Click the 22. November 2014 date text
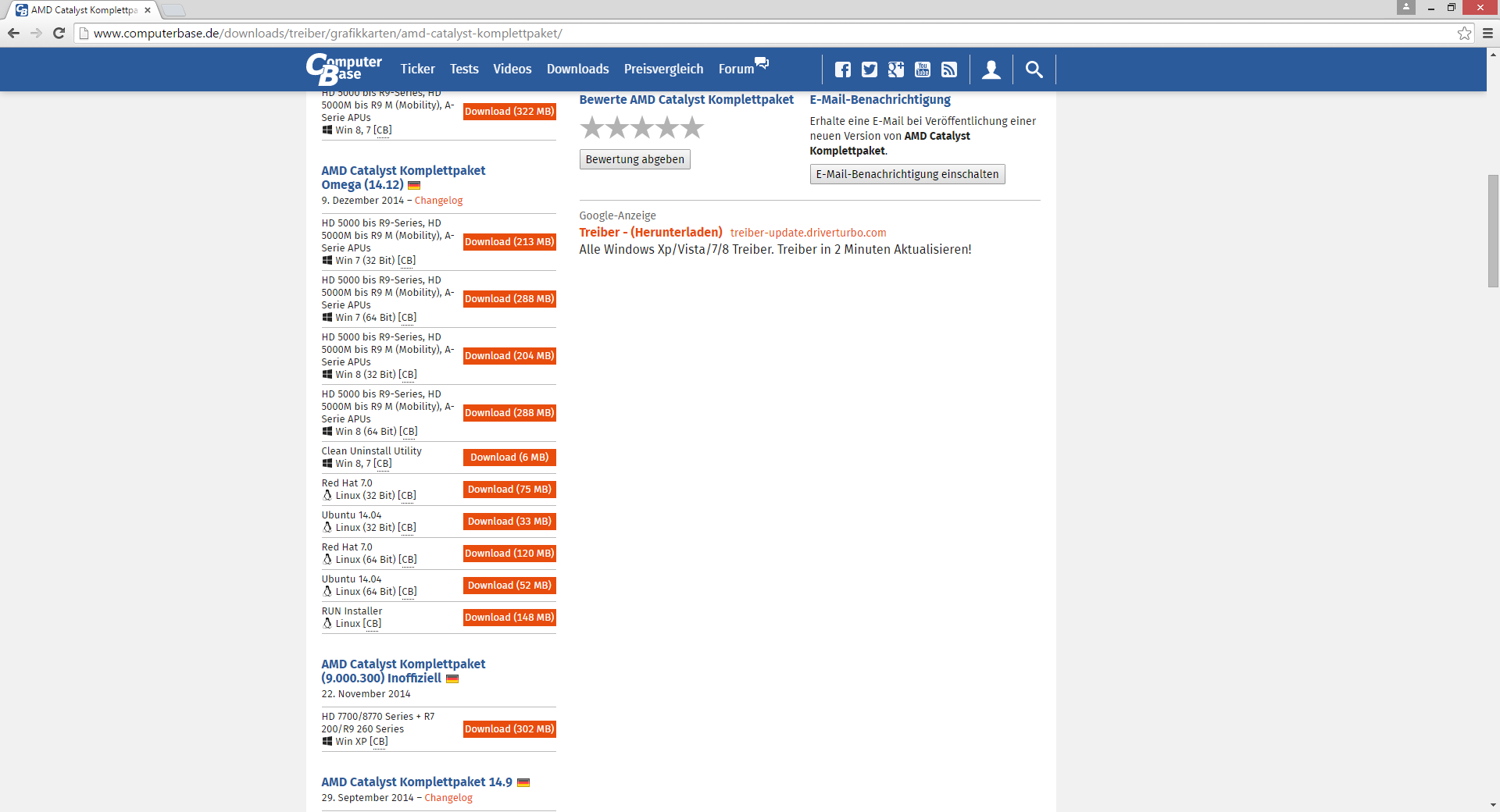This screenshot has width=1500, height=812. tap(366, 694)
